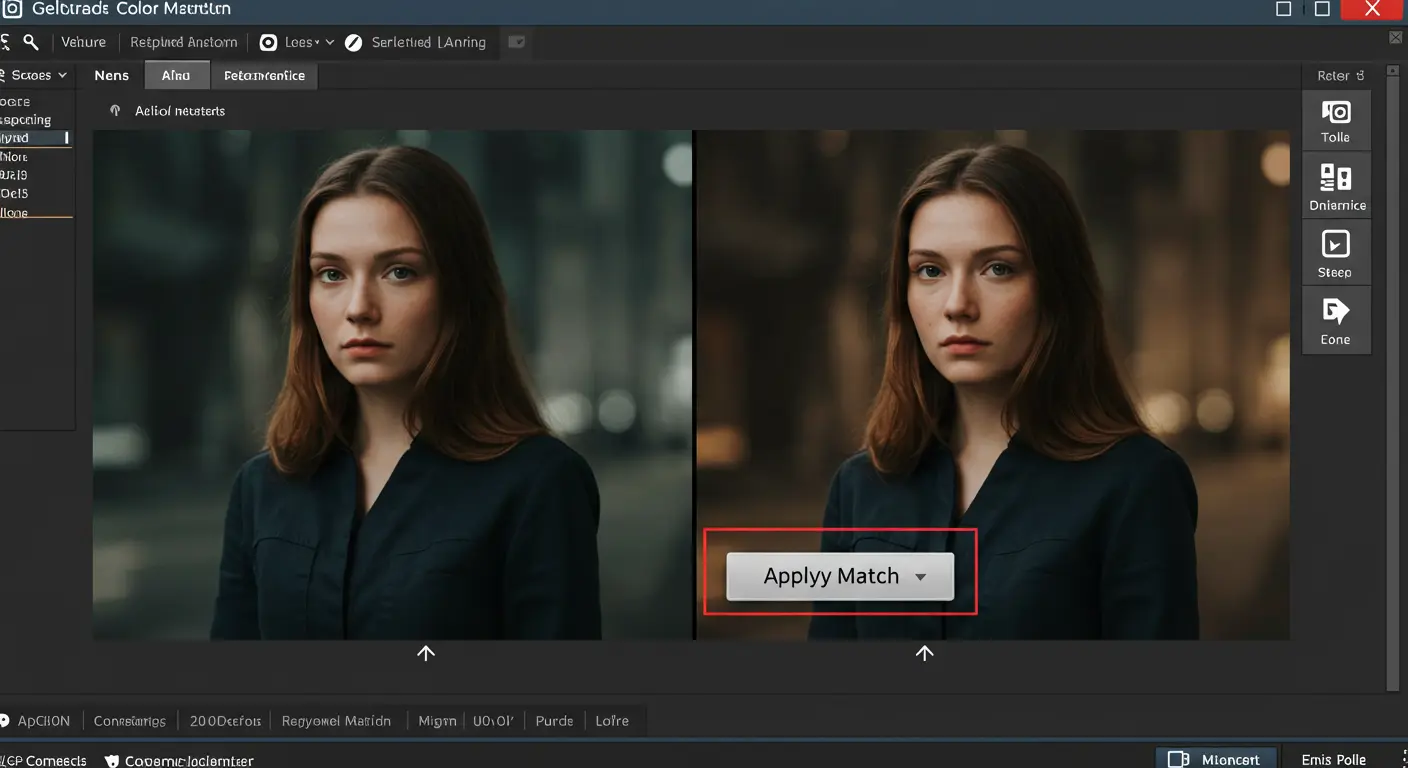Click the Serletied LAnring toolbar label
Image resolution: width=1408 pixels, height=768 pixels.
(428, 42)
